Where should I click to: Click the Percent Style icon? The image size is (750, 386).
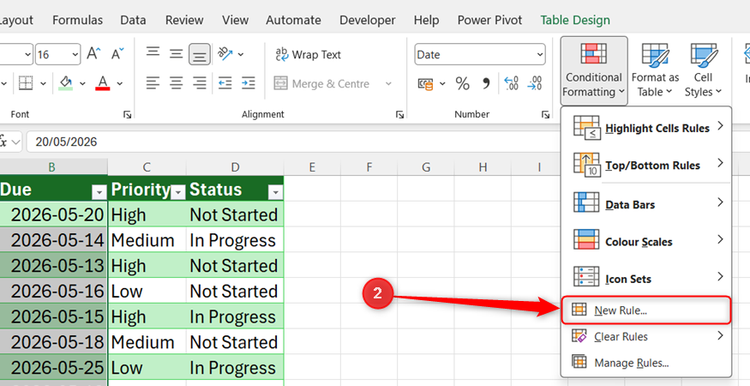tap(462, 84)
